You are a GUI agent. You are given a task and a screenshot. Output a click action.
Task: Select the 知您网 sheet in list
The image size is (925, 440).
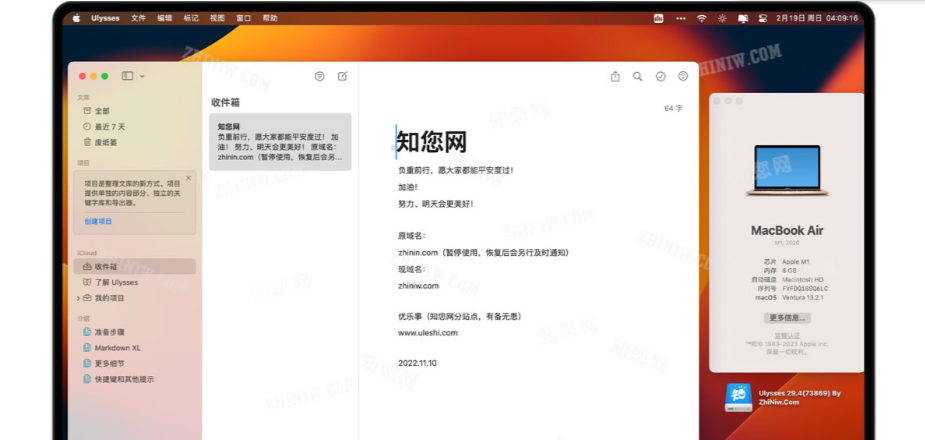click(x=280, y=142)
